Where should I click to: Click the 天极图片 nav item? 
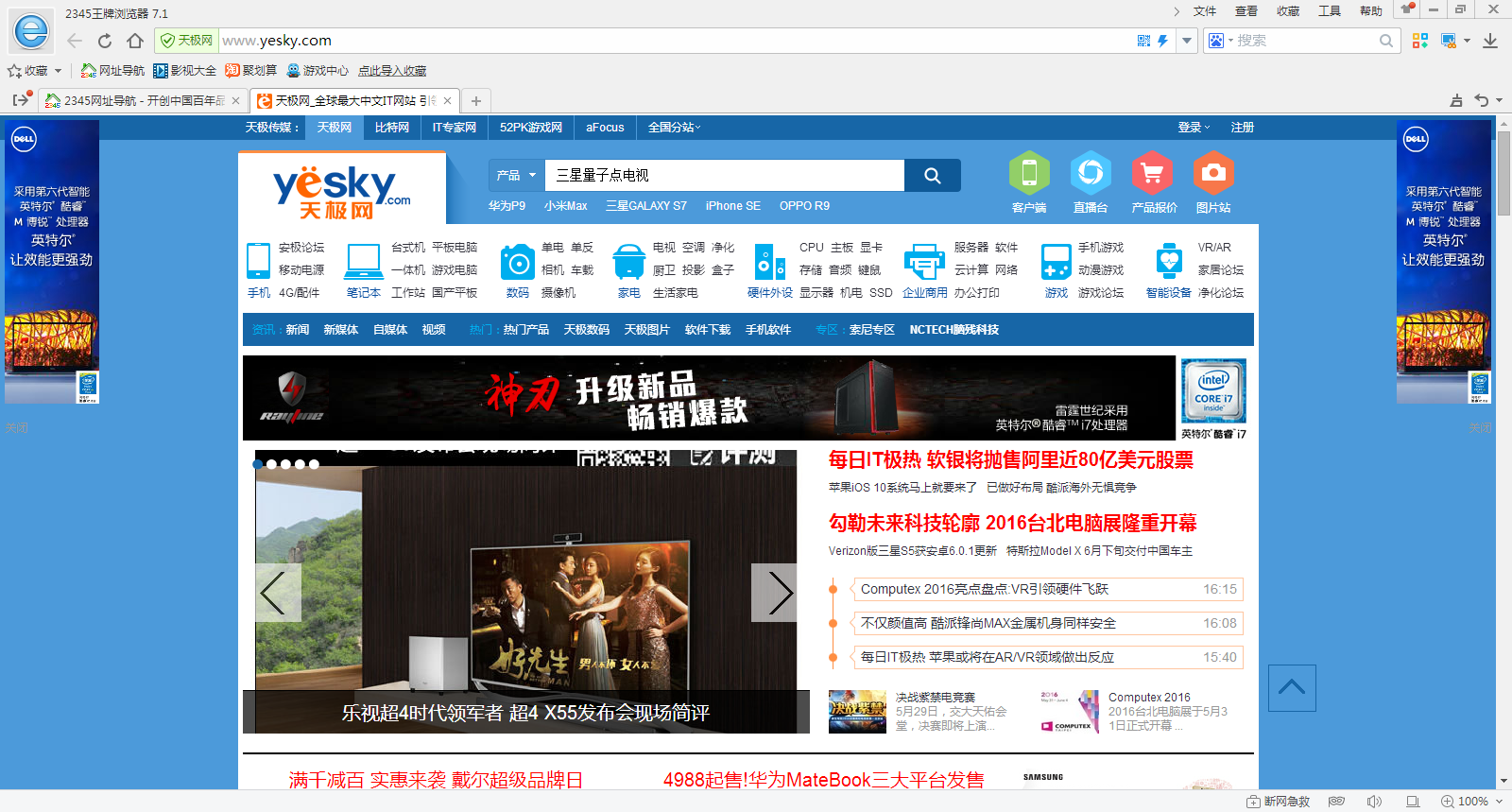coord(647,330)
